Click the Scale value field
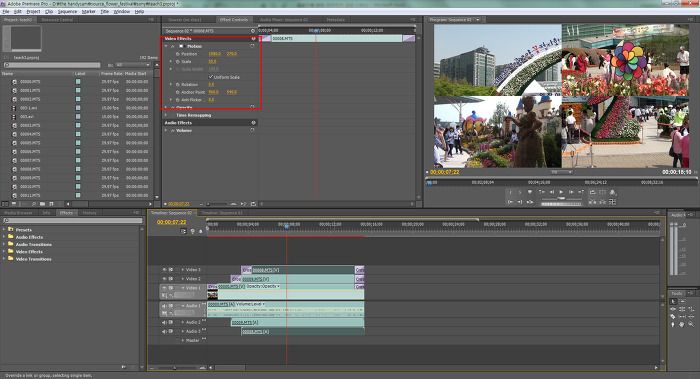Image resolution: width=700 pixels, height=379 pixels. pos(212,62)
